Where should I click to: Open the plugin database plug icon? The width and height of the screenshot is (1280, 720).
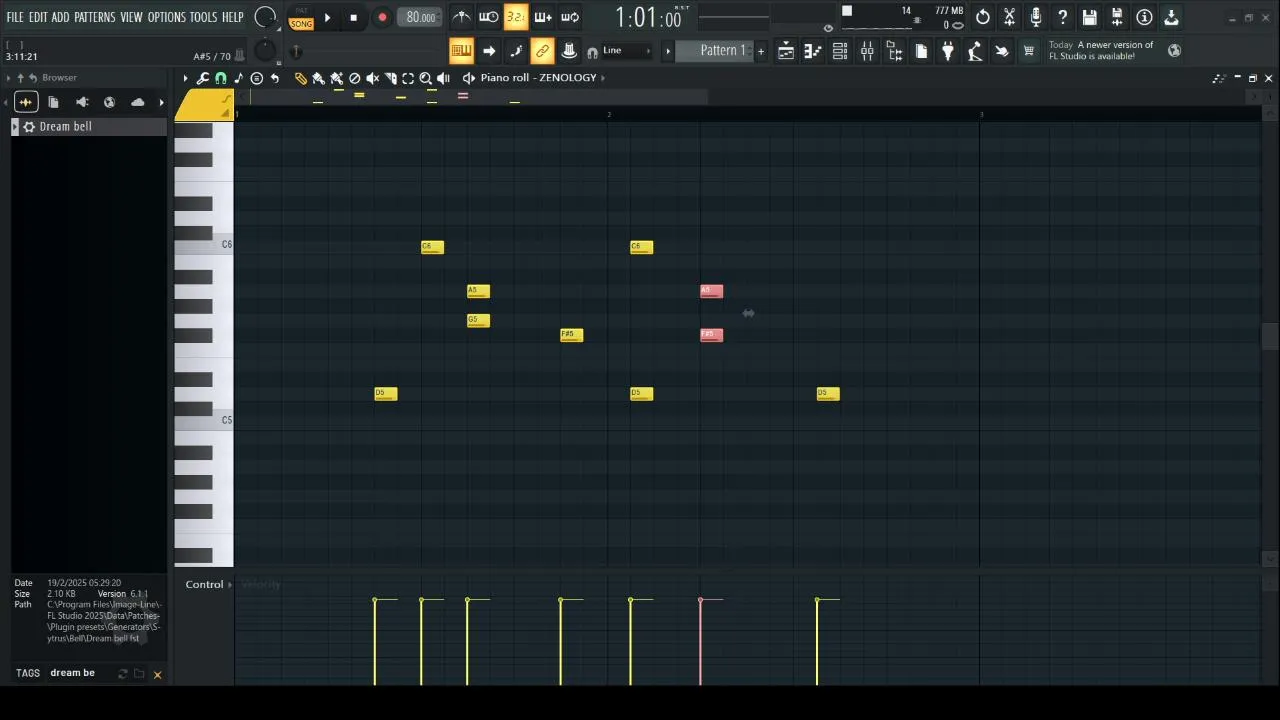(948, 51)
